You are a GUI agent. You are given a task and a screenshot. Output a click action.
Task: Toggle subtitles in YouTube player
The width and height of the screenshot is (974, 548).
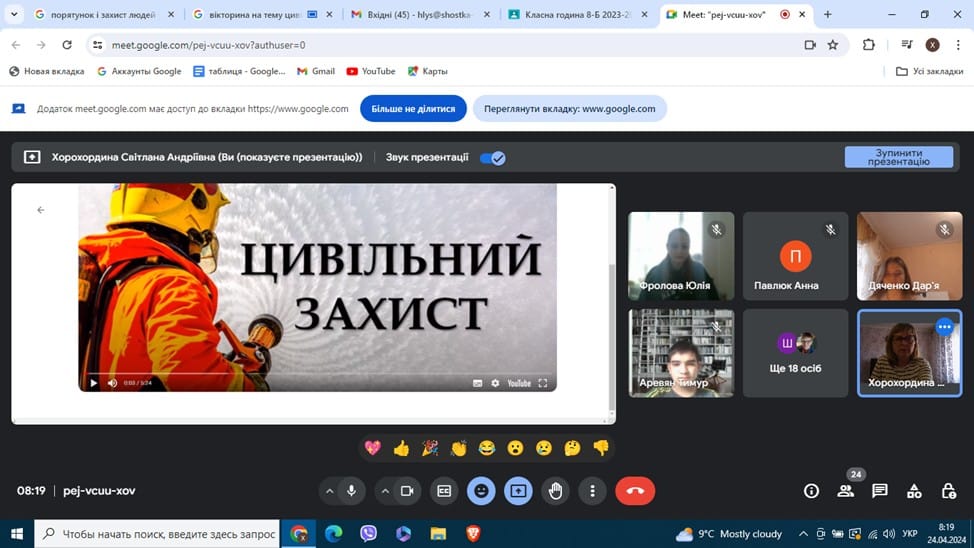click(477, 383)
